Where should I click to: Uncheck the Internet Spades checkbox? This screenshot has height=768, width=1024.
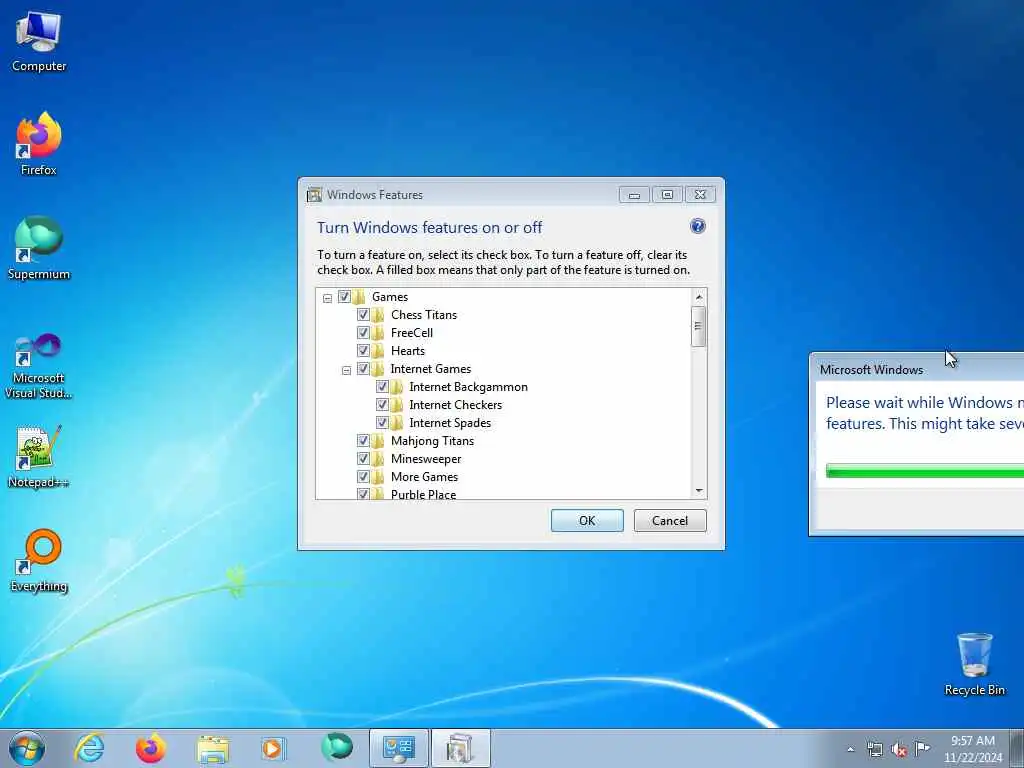coord(382,423)
